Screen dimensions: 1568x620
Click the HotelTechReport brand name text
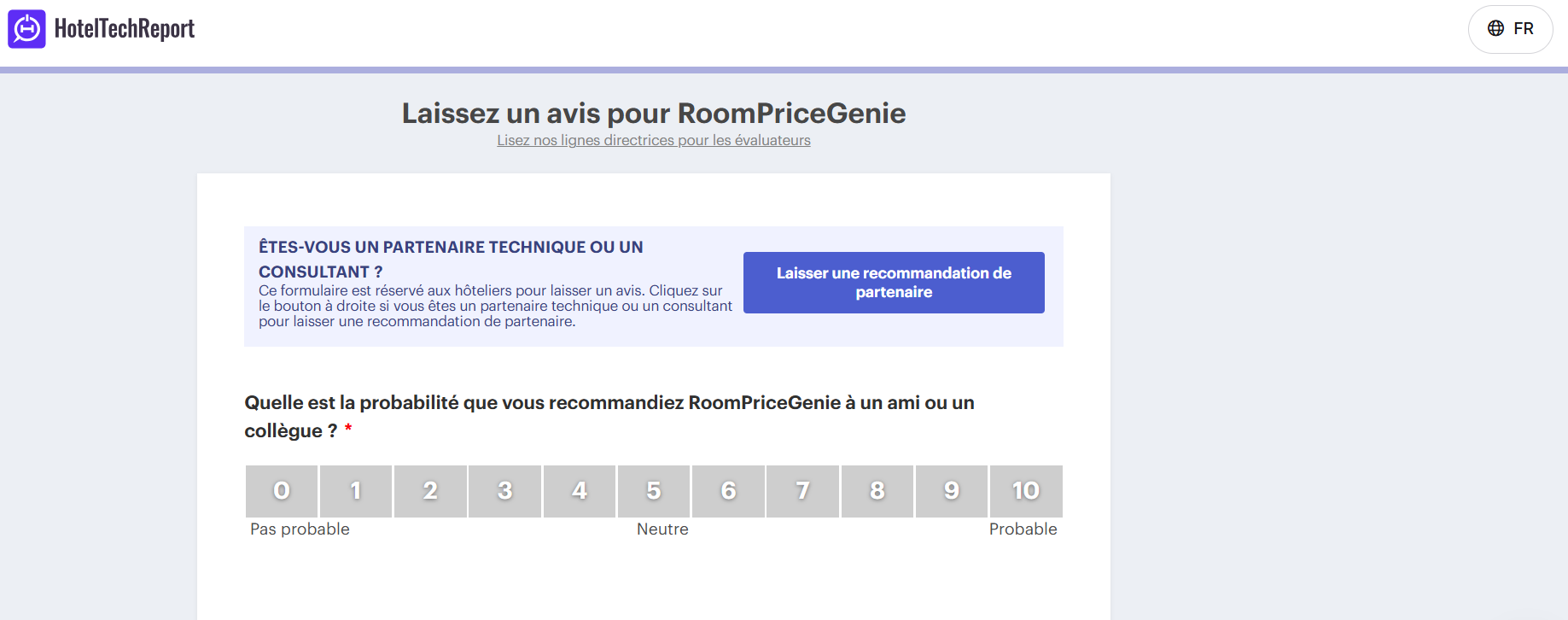(x=125, y=29)
